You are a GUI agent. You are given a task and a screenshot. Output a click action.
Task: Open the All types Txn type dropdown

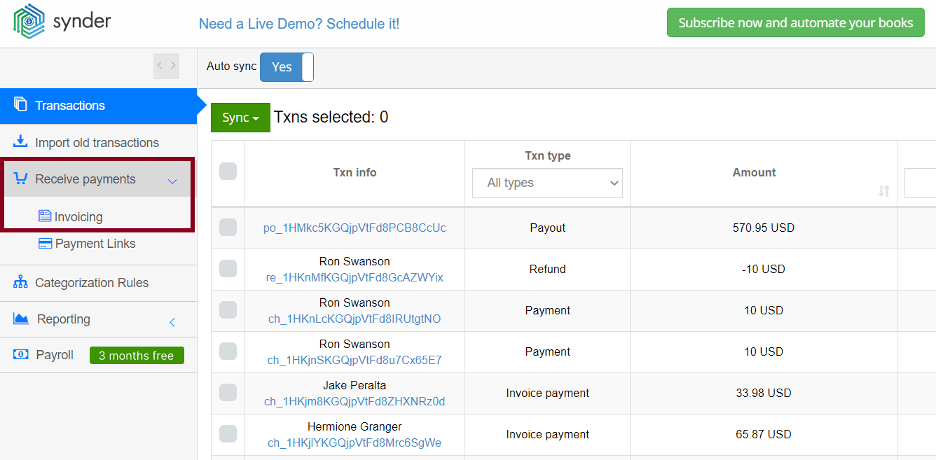[547, 183]
